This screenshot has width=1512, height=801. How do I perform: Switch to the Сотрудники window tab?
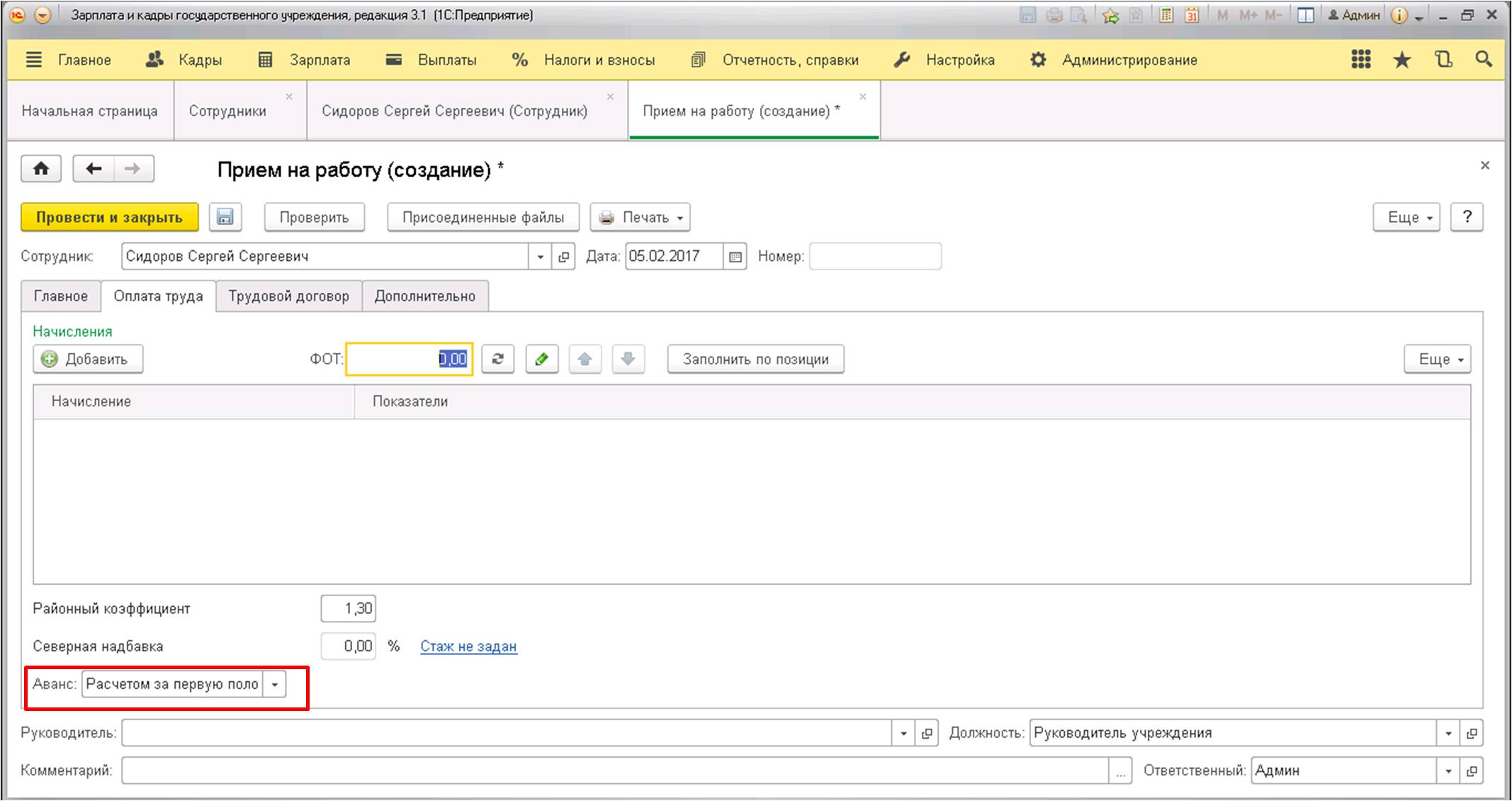(227, 111)
